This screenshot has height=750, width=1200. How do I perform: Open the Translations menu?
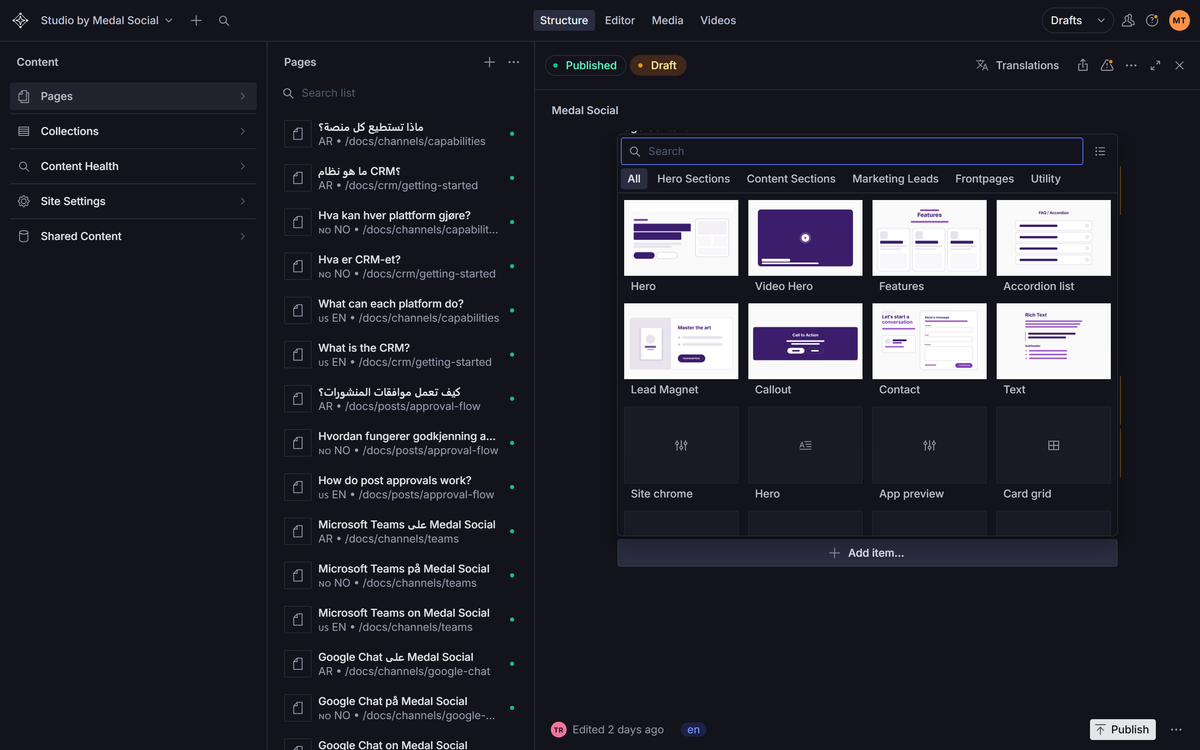(1017, 65)
